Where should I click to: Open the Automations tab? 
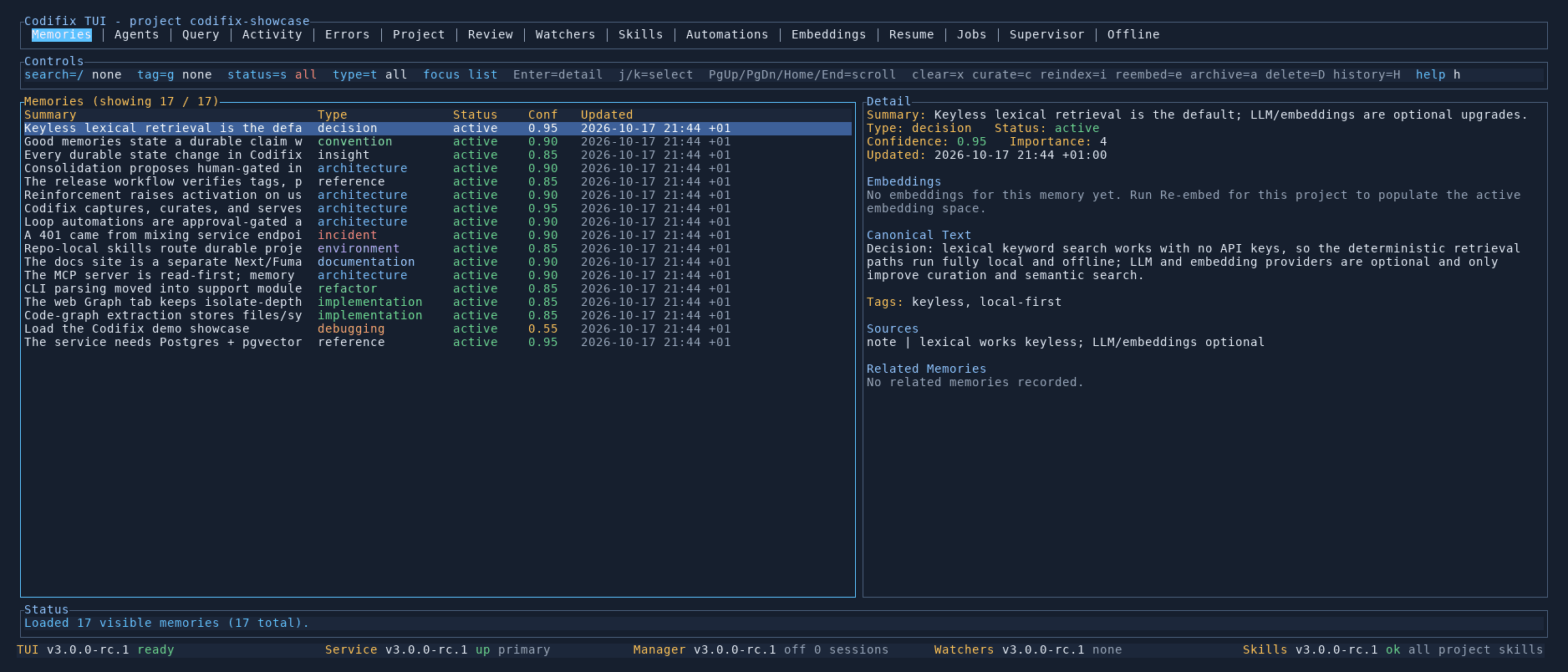(x=727, y=35)
